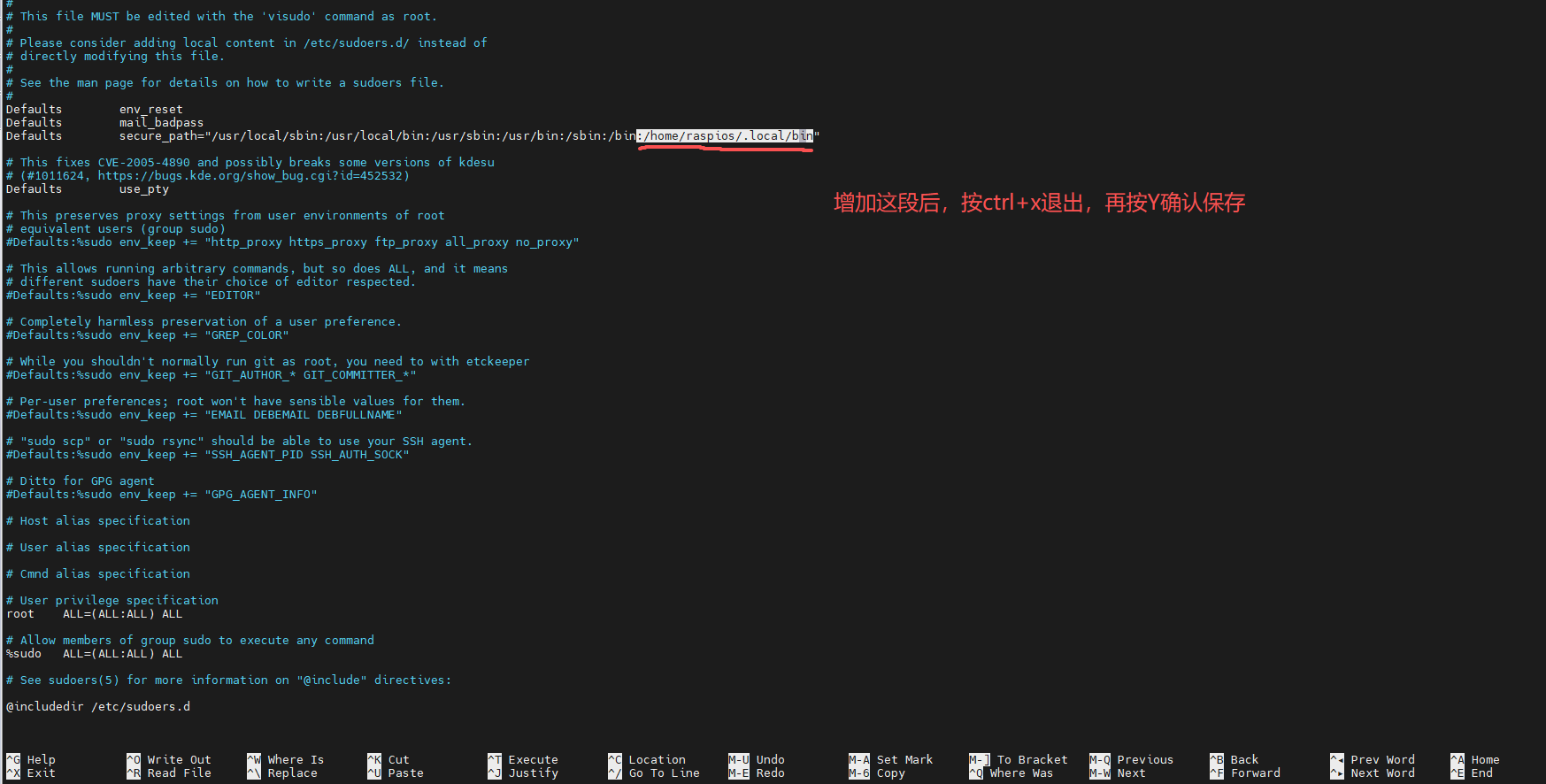This screenshot has height=784, width=1546.
Task: Click the Help shortcut in nano footer
Action: click(x=41, y=759)
